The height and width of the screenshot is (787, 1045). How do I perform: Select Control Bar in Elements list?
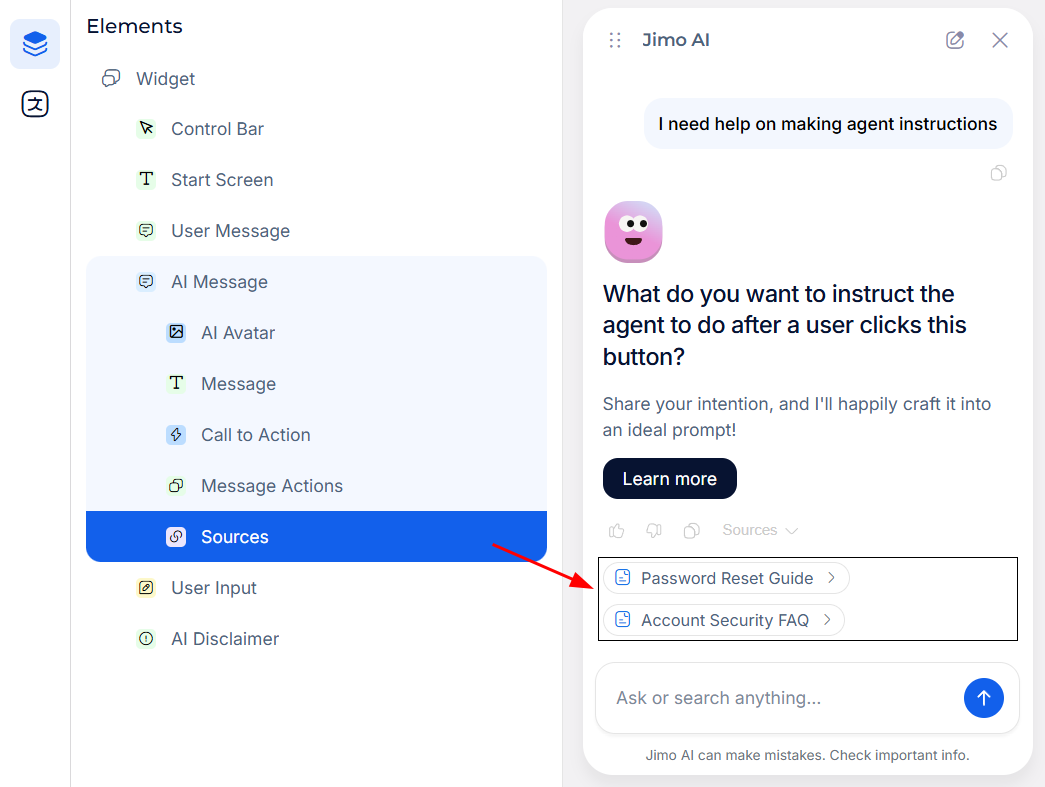pos(217,129)
